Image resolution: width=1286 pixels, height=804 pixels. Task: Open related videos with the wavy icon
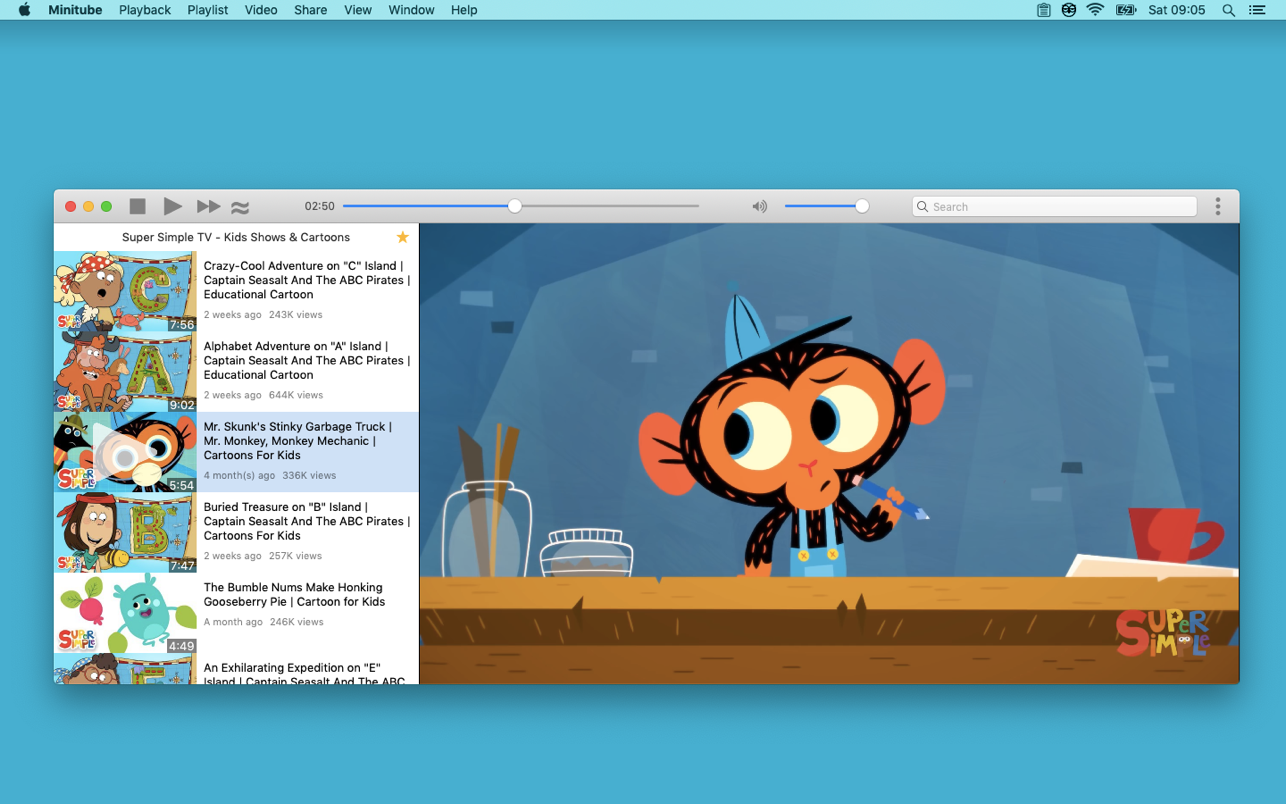pos(240,207)
